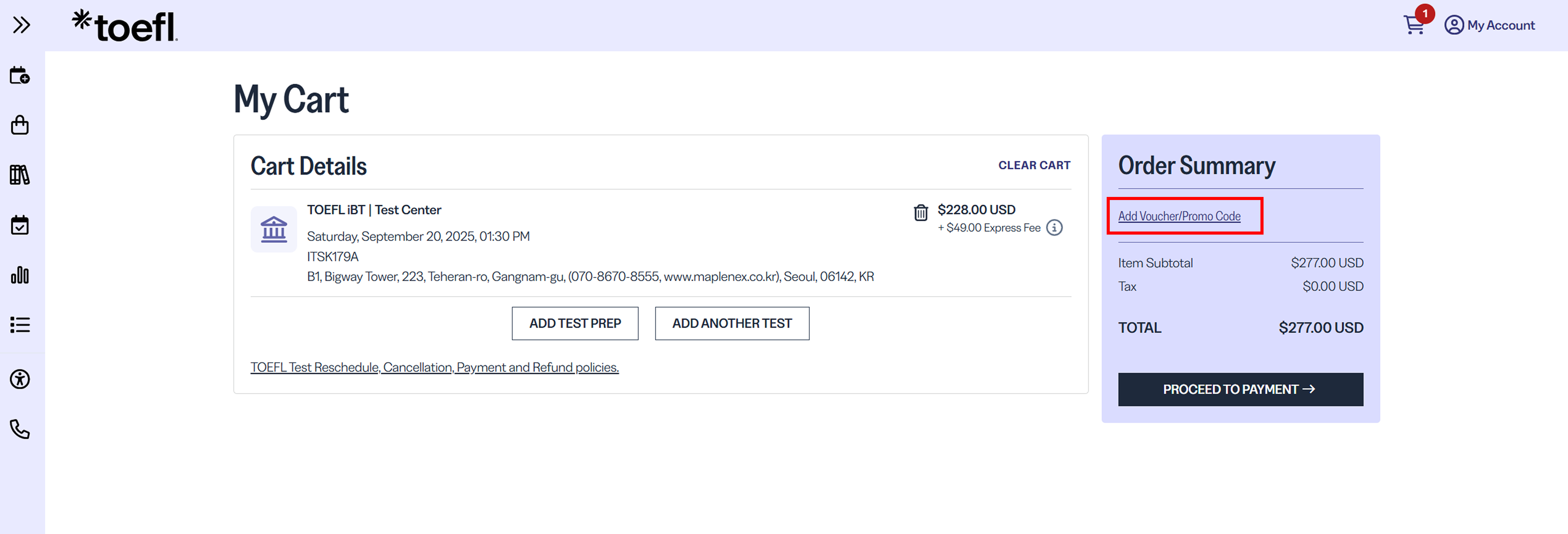Open Add Voucher/Promo Code link

1179,216
